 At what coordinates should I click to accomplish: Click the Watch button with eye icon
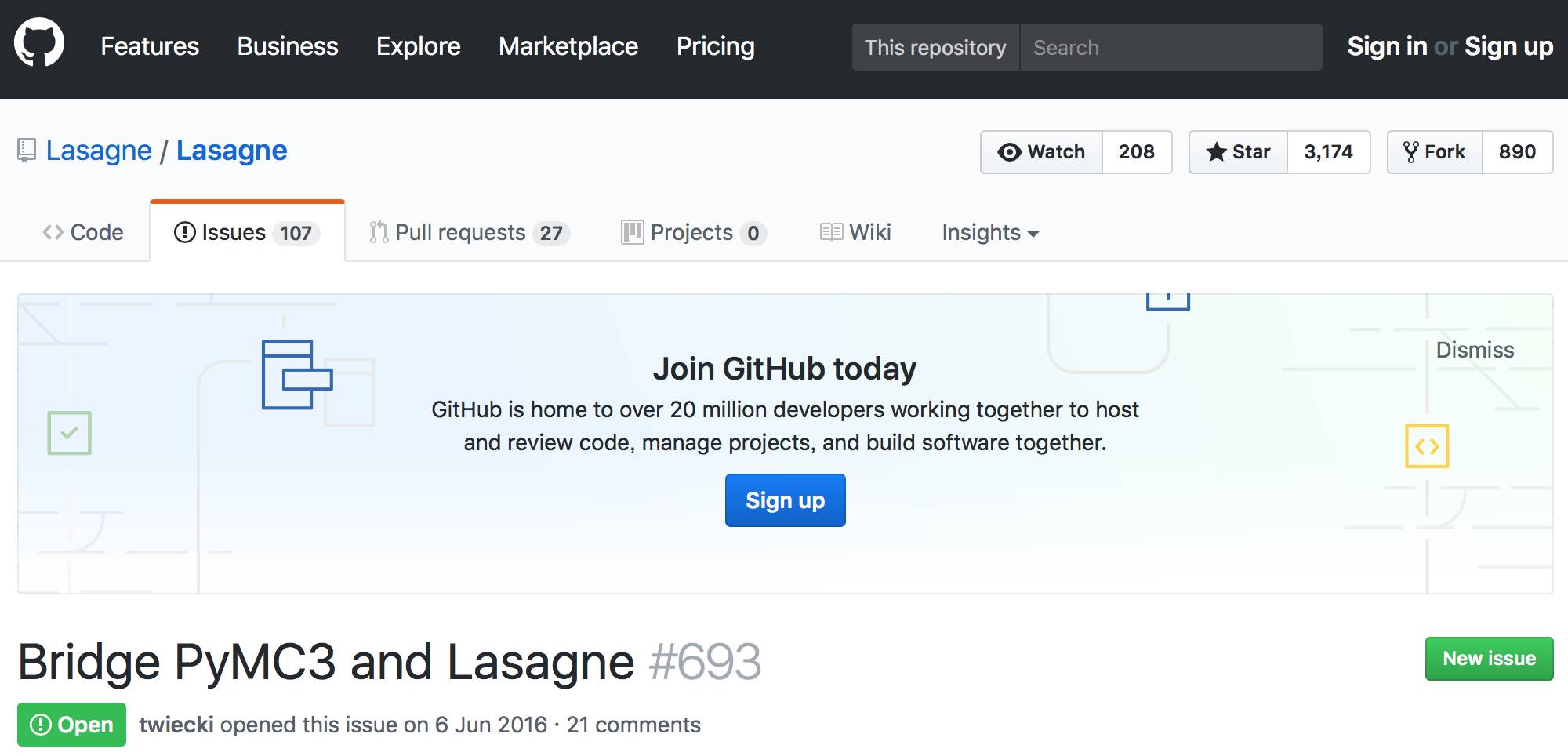click(x=1041, y=152)
